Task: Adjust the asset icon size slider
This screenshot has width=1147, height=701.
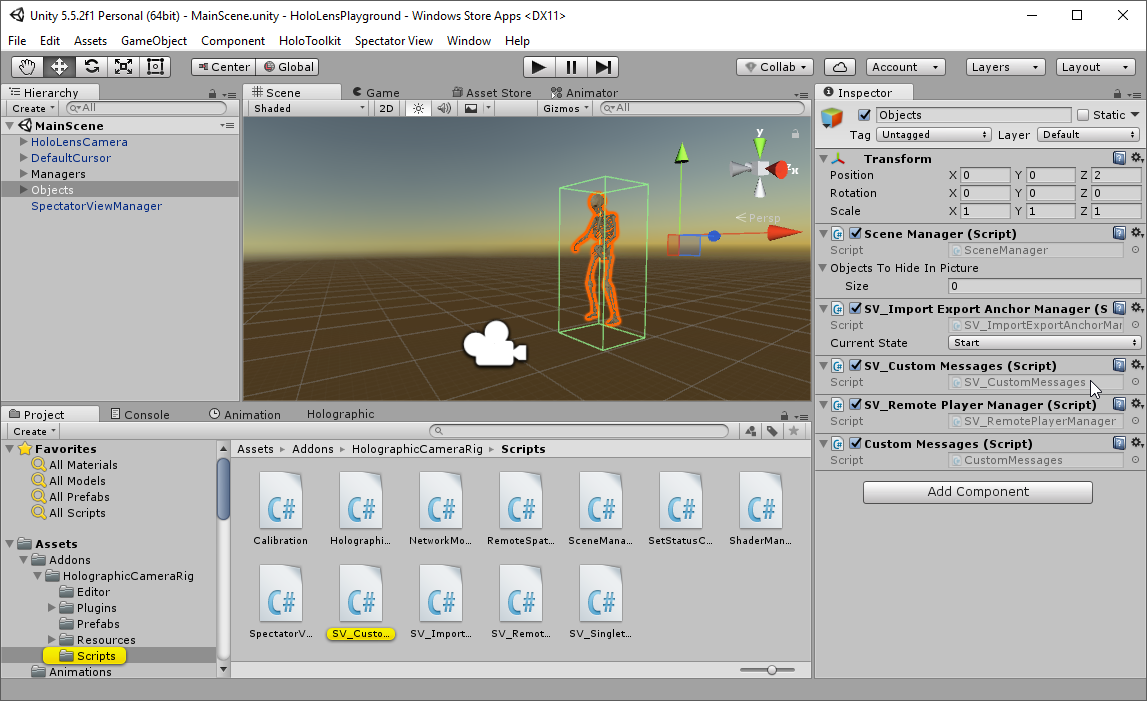Action: 772,670
